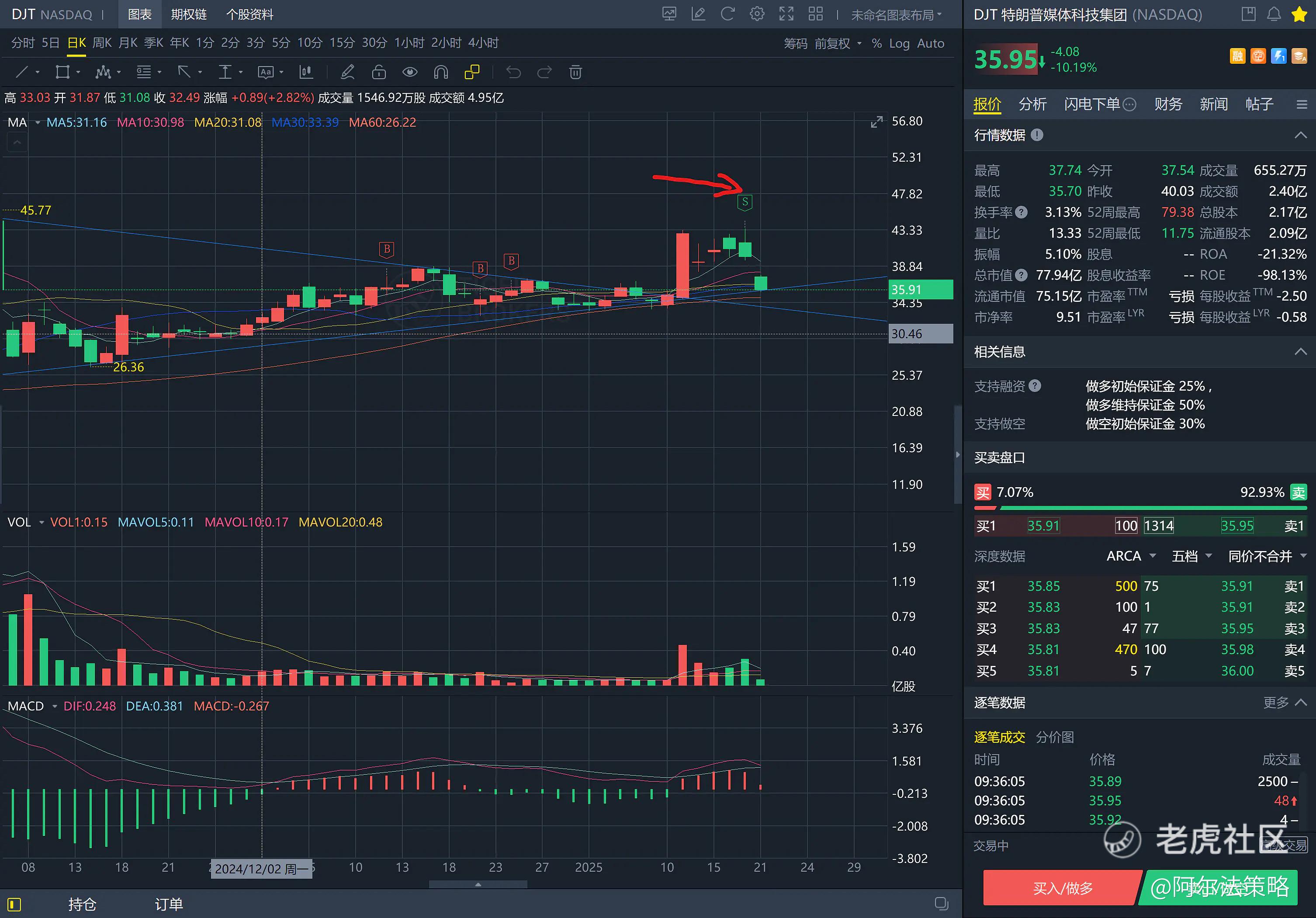
Task: Click the chart monitor icon in top bar
Action: 669,14
